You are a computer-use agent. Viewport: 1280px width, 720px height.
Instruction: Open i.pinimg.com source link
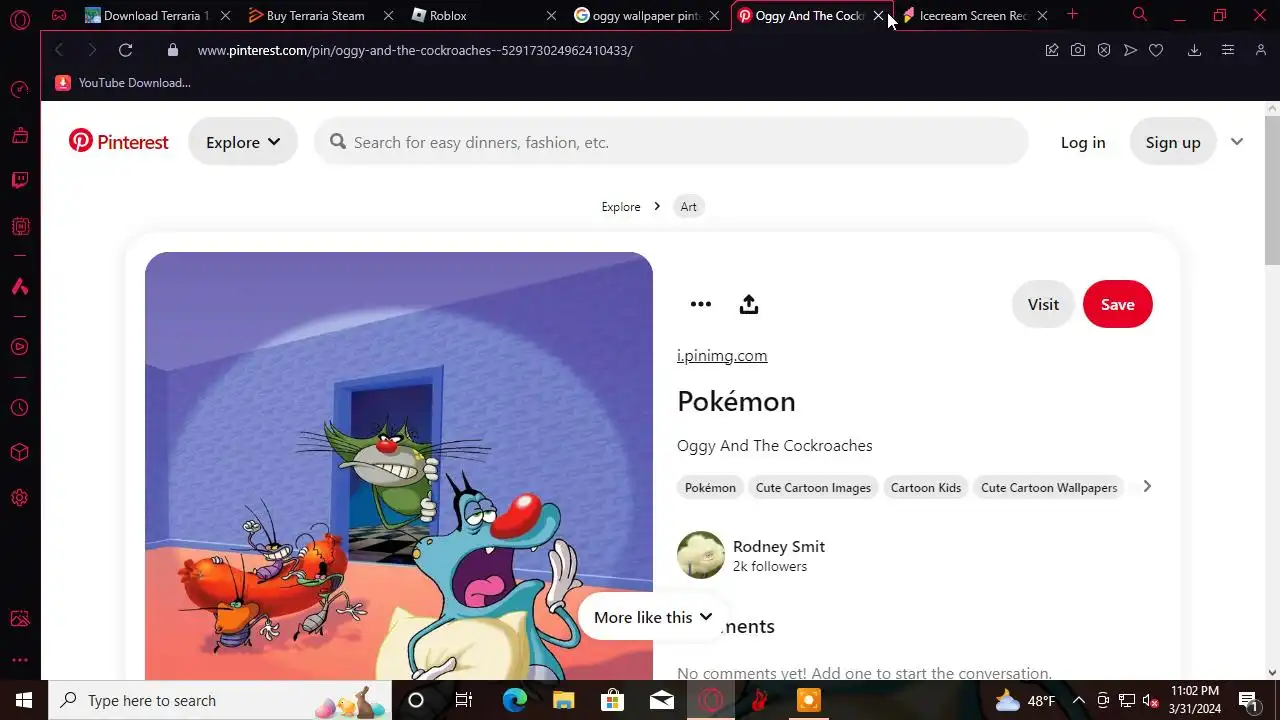(x=722, y=356)
